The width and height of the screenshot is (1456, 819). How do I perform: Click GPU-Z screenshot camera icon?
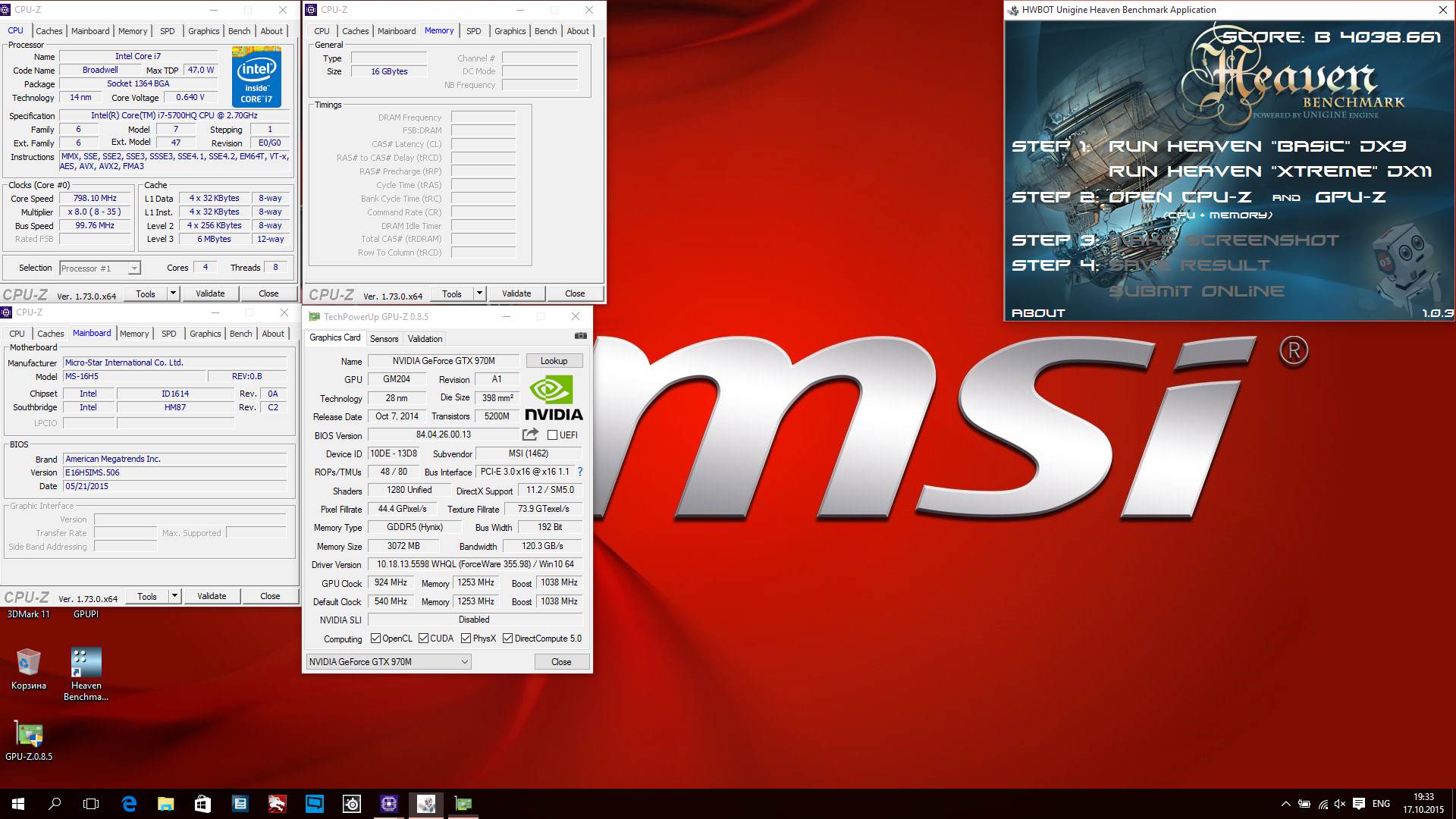pyautogui.click(x=580, y=335)
